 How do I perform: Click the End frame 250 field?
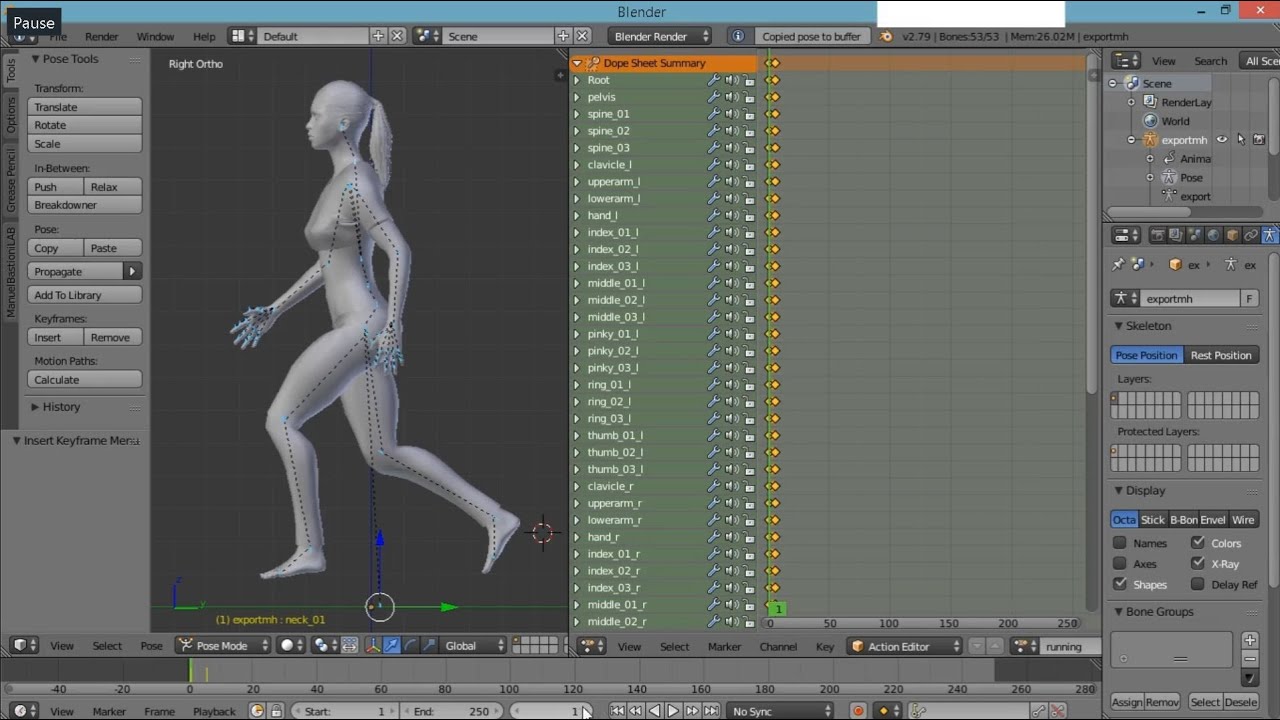[453, 711]
